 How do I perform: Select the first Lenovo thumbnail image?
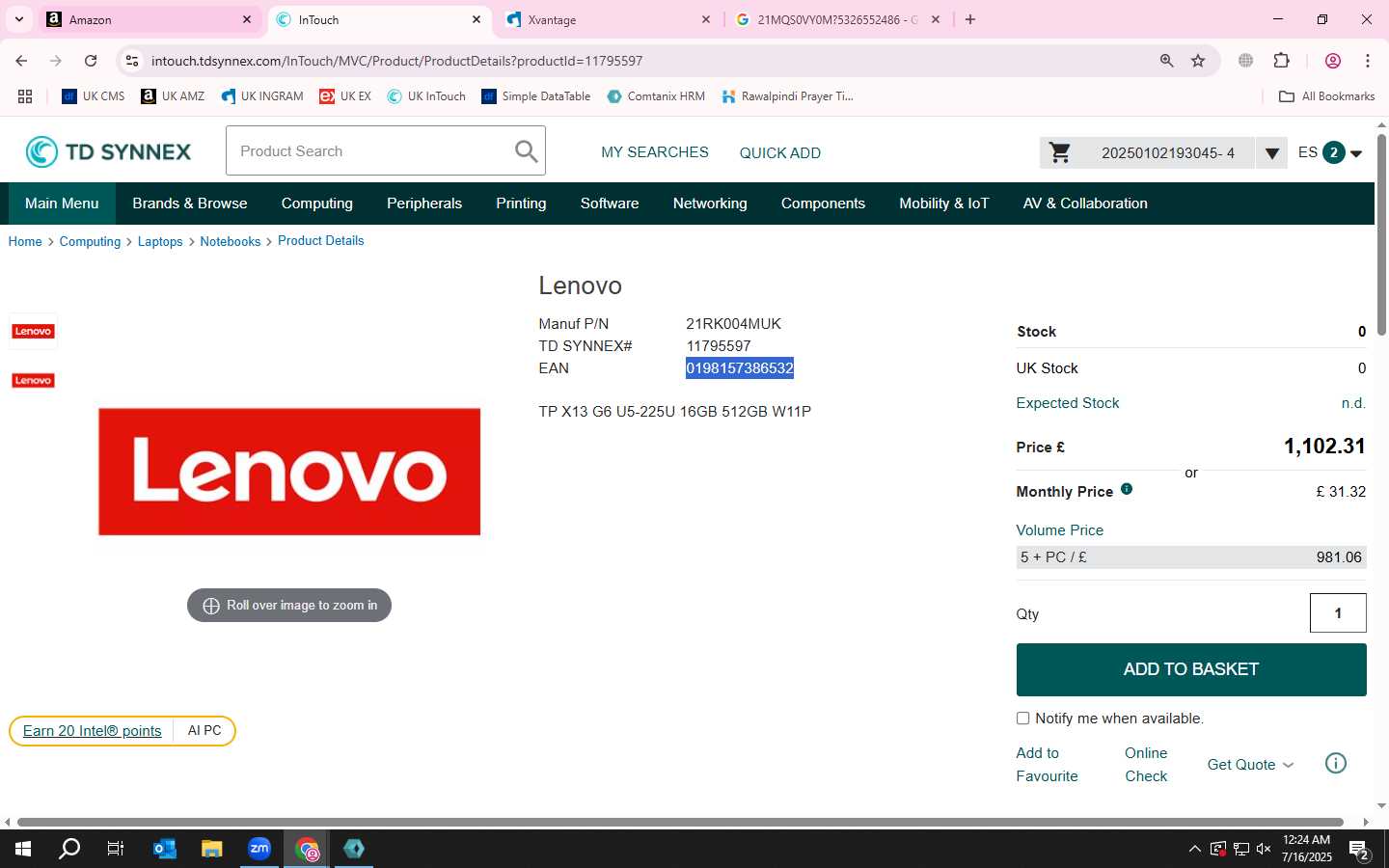click(x=33, y=331)
